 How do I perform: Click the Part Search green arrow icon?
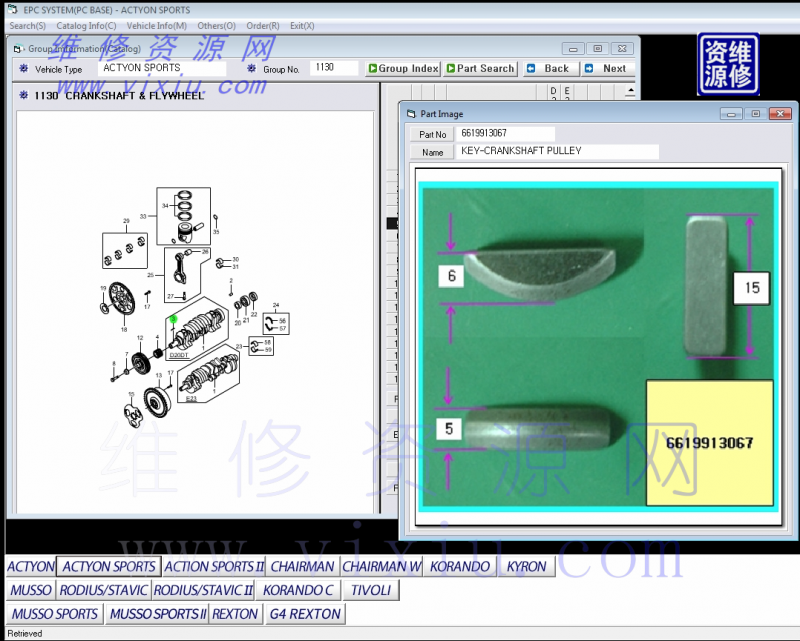pyautogui.click(x=451, y=68)
